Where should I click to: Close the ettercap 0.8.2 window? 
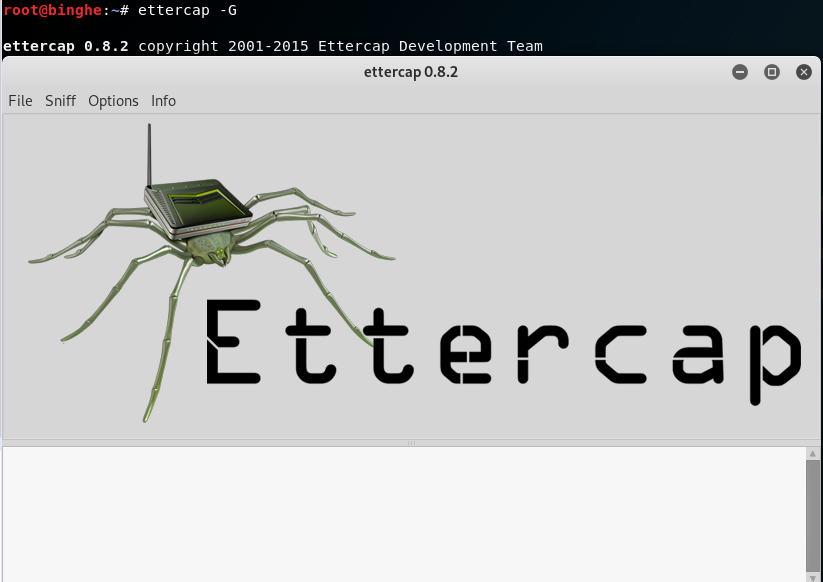click(x=804, y=72)
